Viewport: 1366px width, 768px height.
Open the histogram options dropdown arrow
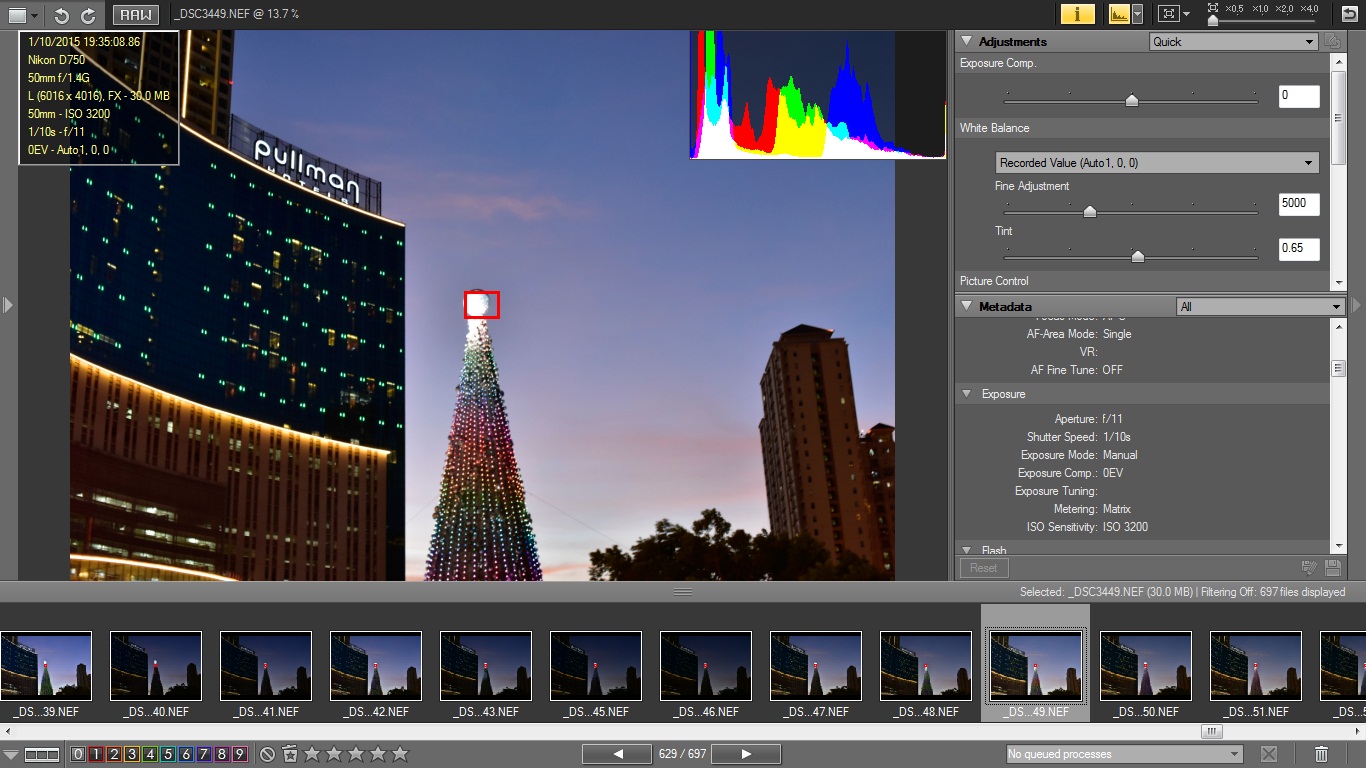(x=1137, y=14)
